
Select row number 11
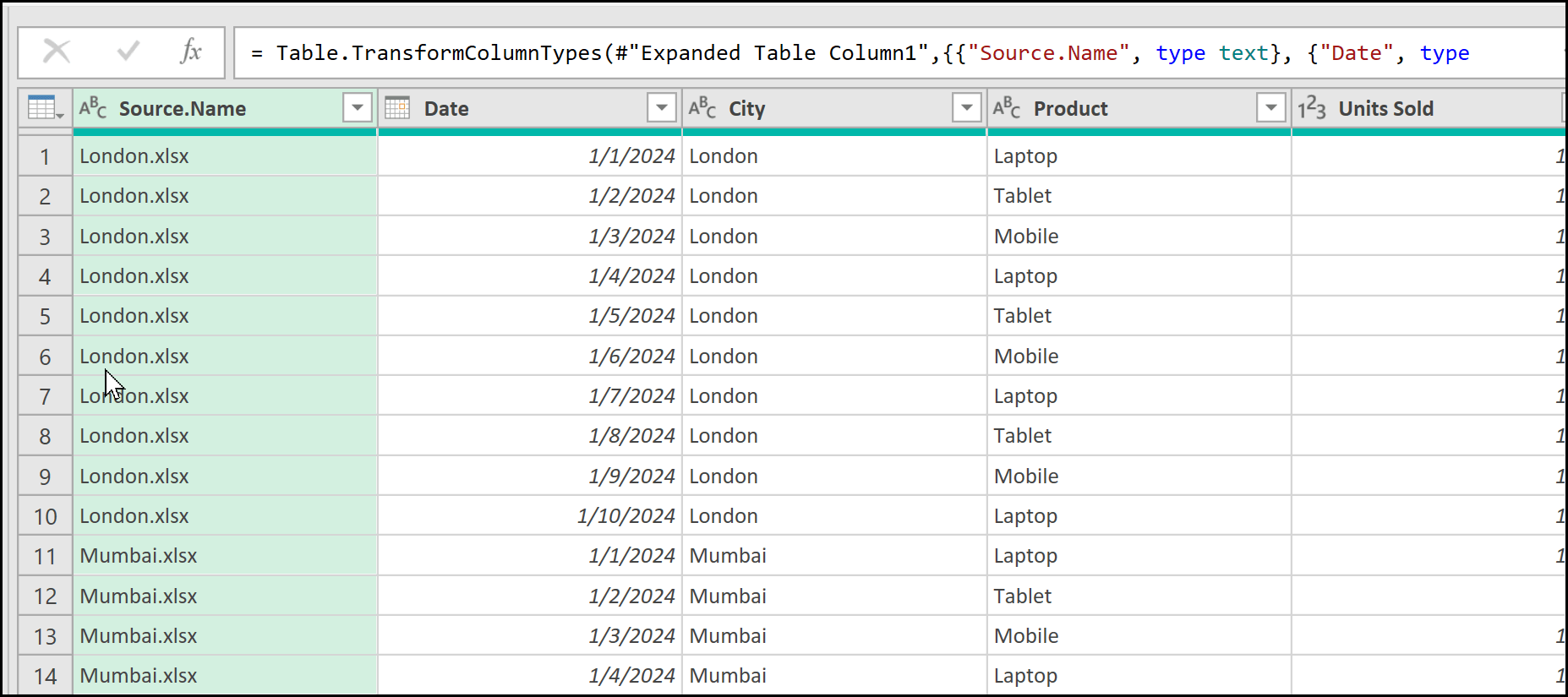pyautogui.click(x=45, y=557)
